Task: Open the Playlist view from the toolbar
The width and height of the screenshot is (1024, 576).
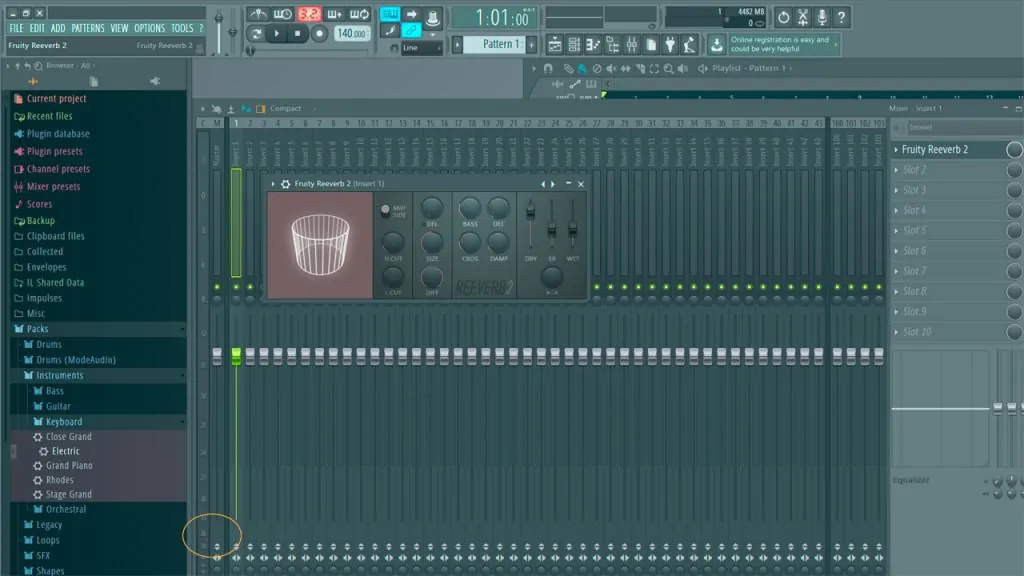Action: coord(556,44)
